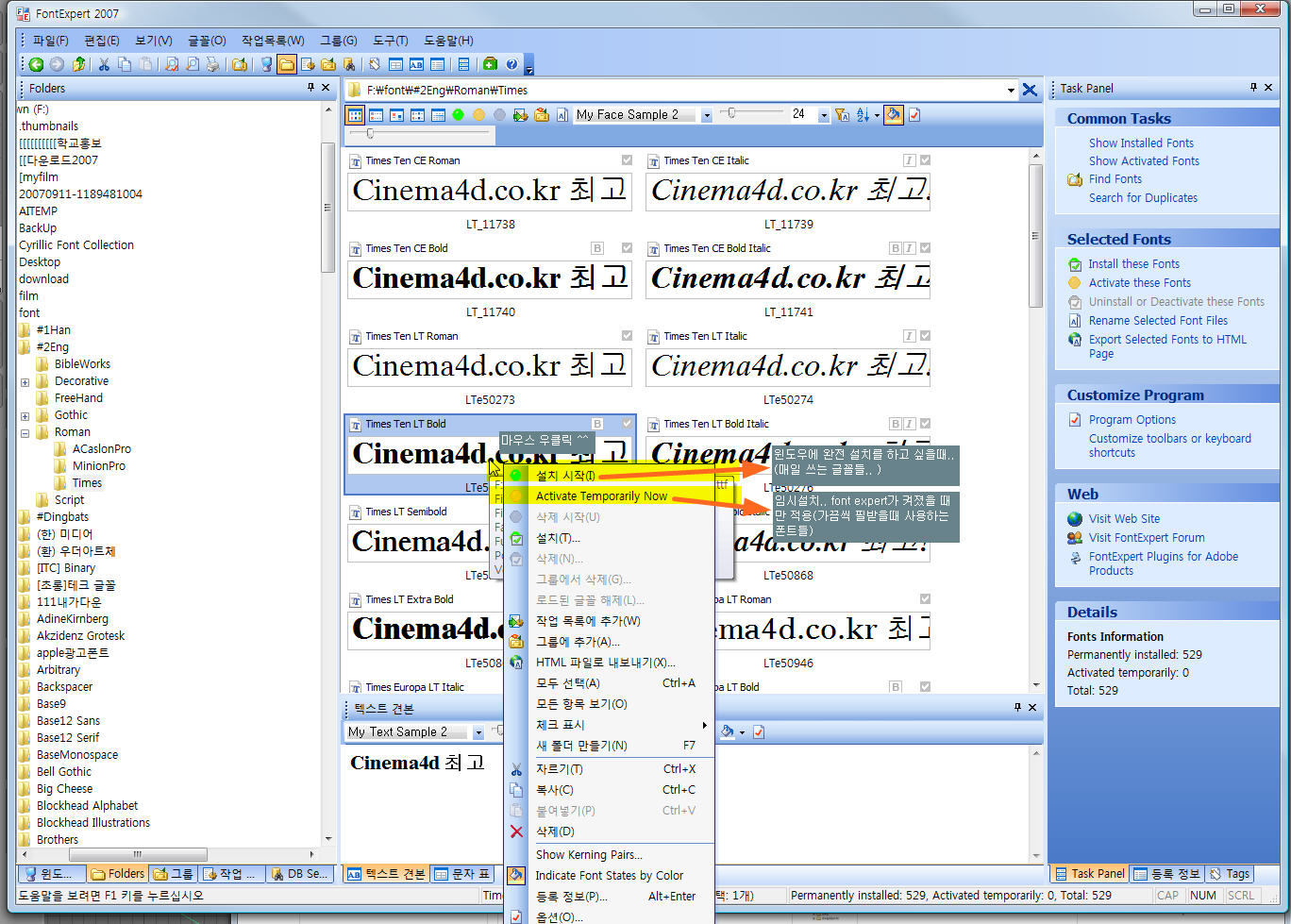The image size is (1291, 924).
Task: Click the add to work list icon
Action: point(520,115)
